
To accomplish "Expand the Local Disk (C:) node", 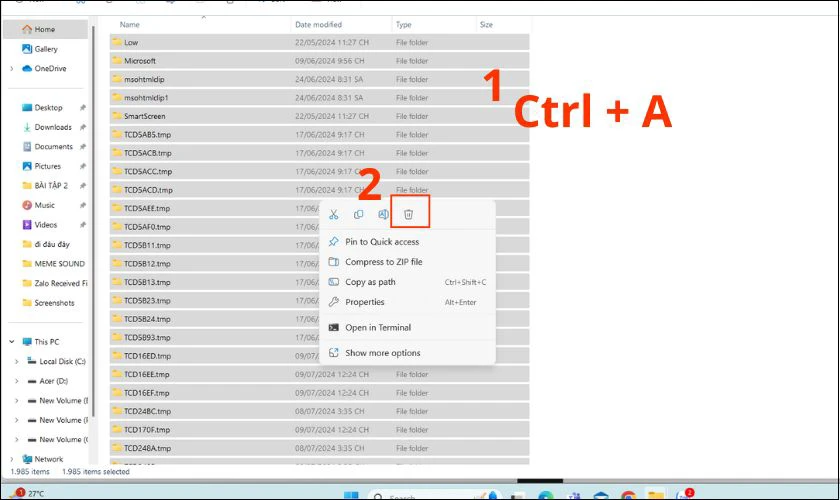I will point(17,361).
